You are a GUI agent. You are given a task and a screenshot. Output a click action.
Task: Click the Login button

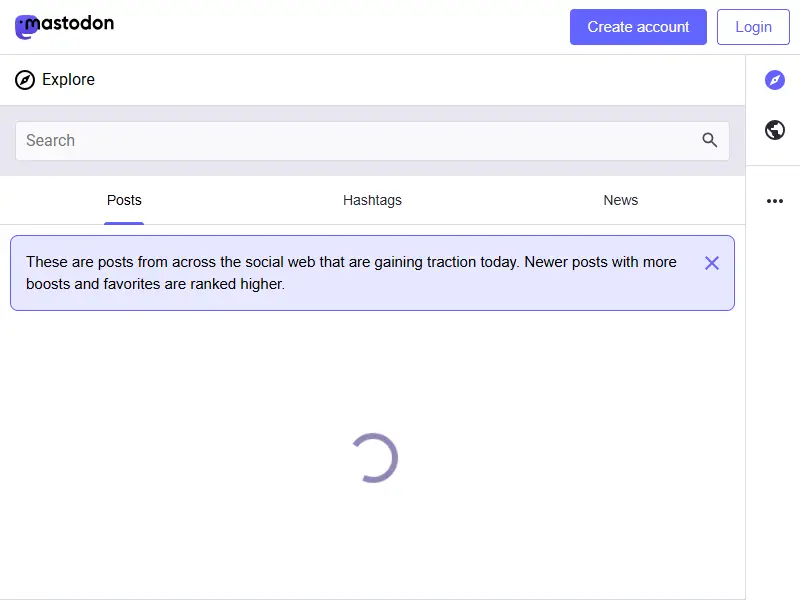point(753,27)
